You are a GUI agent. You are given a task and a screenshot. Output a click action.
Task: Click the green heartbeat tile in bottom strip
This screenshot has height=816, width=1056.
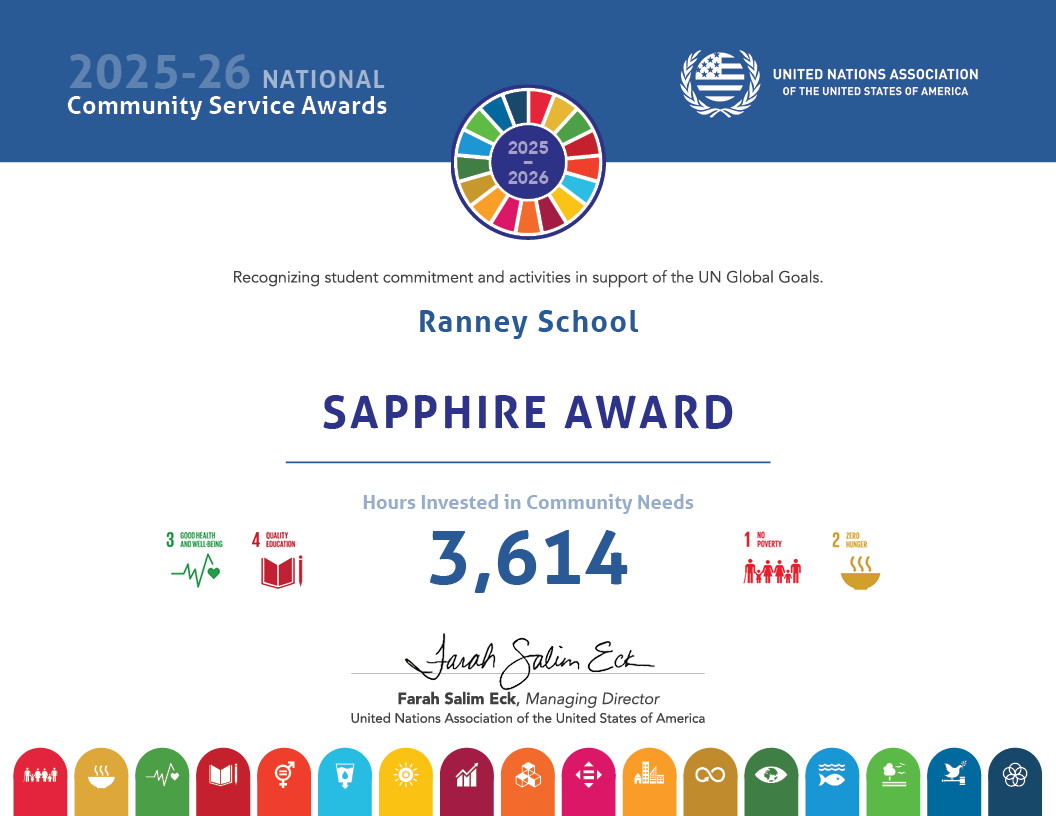pos(162,782)
